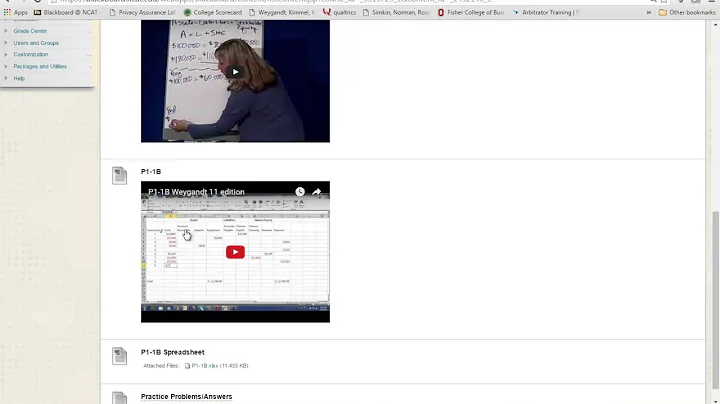Open the Fisher College of Business bookmark

pyautogui.click(x=471, y=12)
